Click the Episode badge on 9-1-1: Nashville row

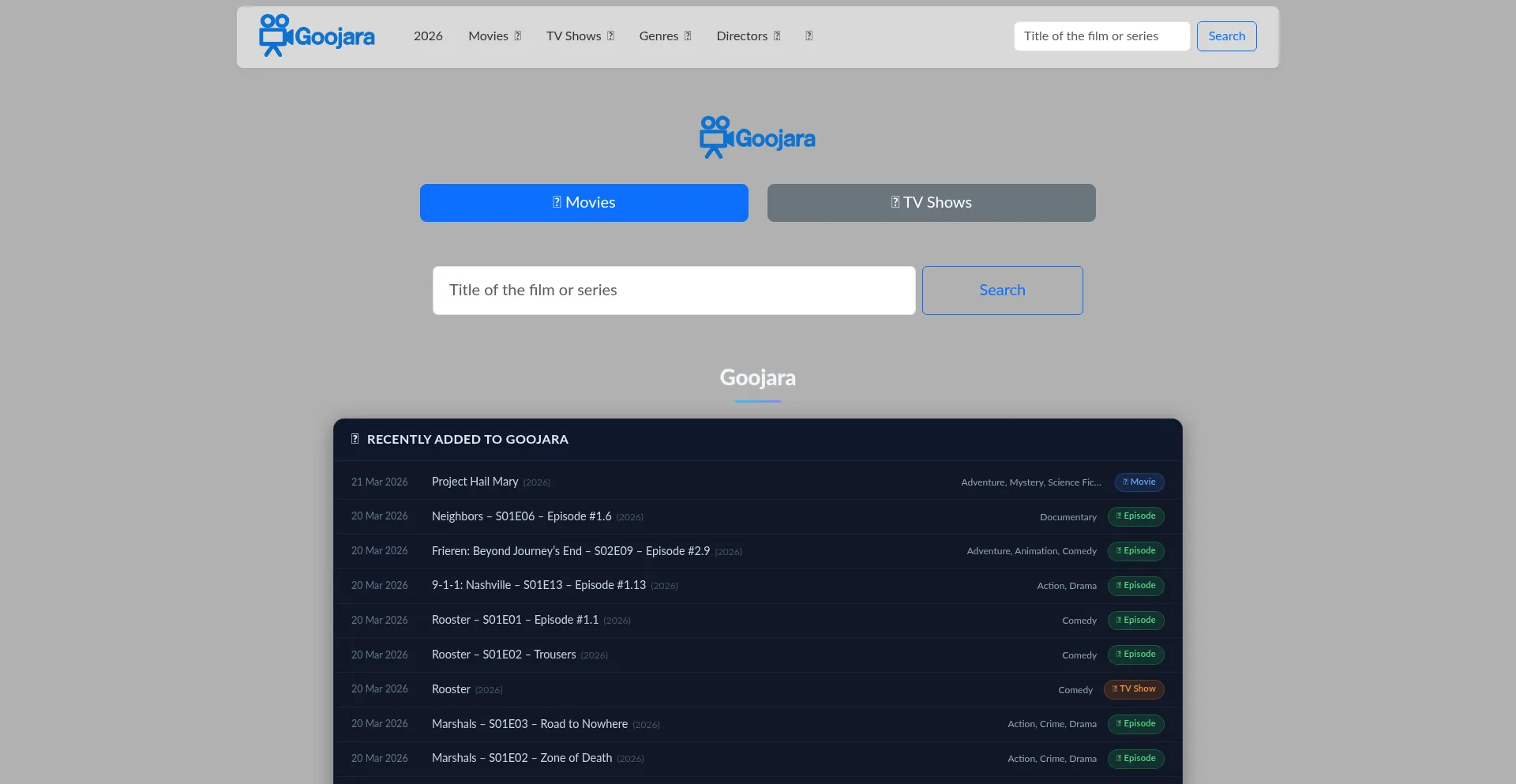1136,586
